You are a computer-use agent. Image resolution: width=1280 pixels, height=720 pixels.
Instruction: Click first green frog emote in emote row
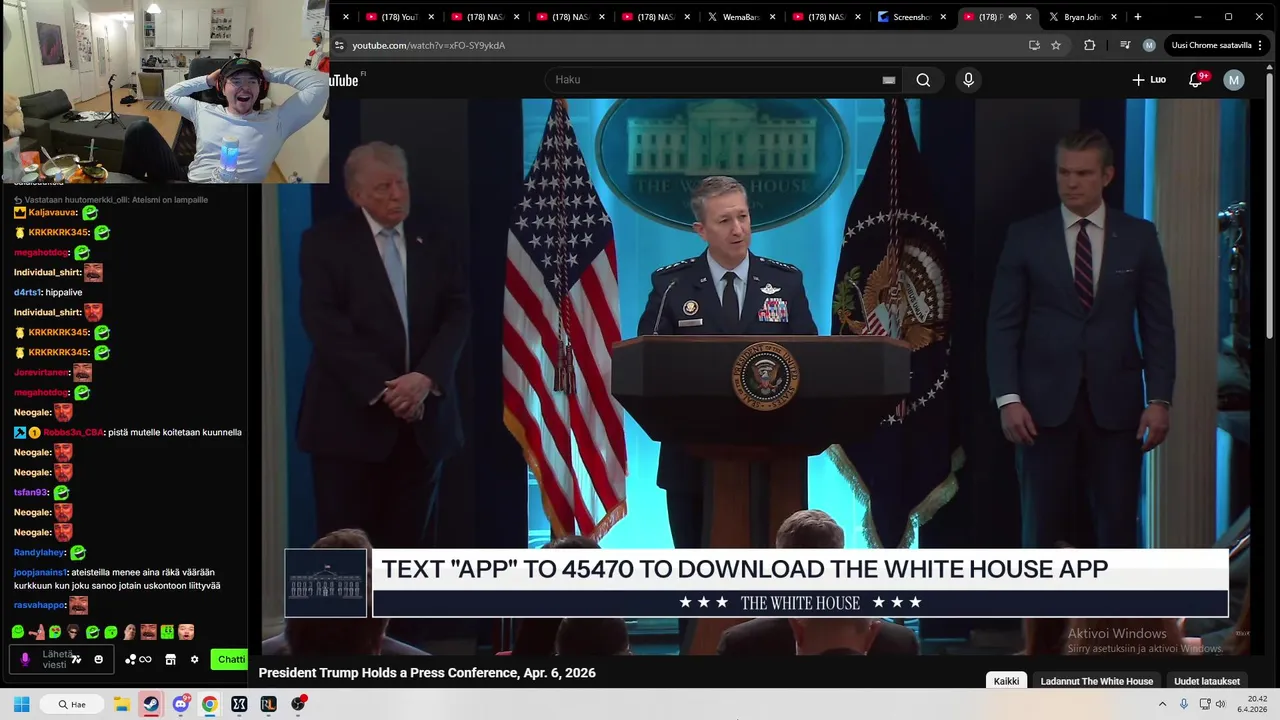tap(18, 632)
